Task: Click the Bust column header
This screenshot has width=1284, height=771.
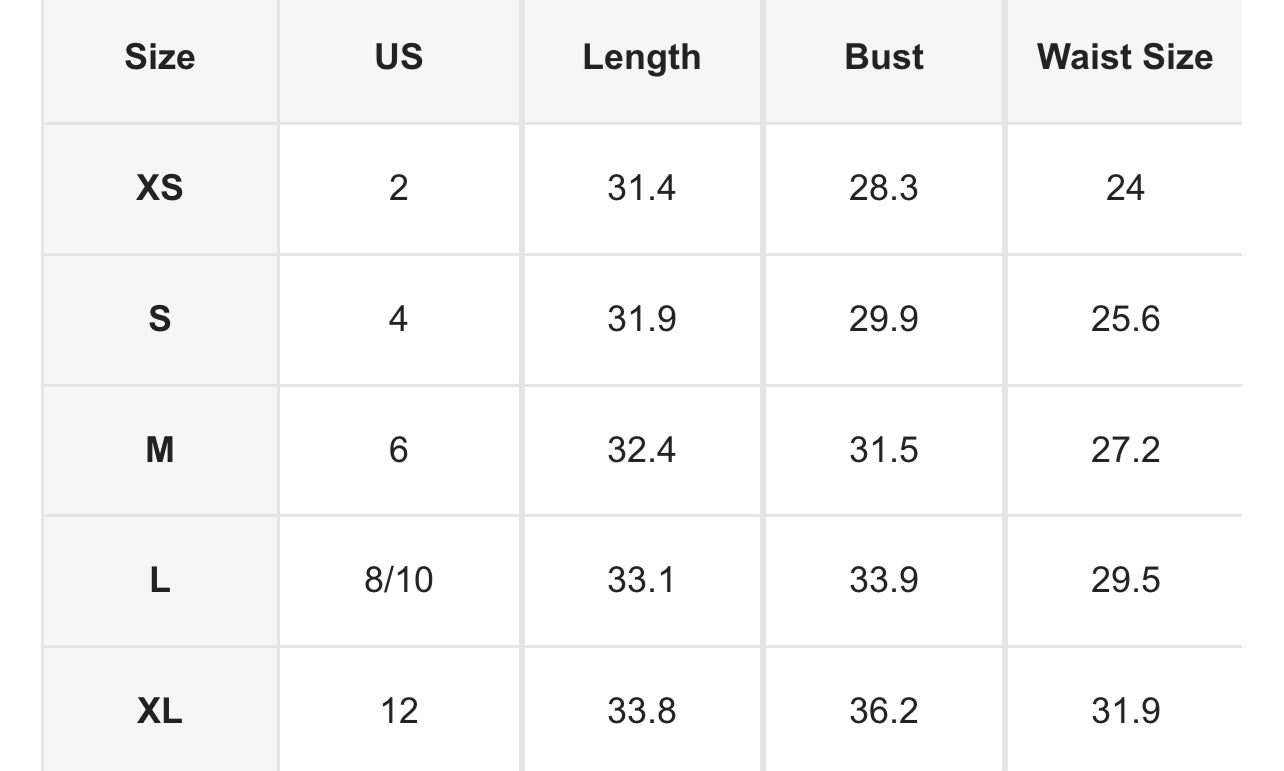Action: click(884, 57)
